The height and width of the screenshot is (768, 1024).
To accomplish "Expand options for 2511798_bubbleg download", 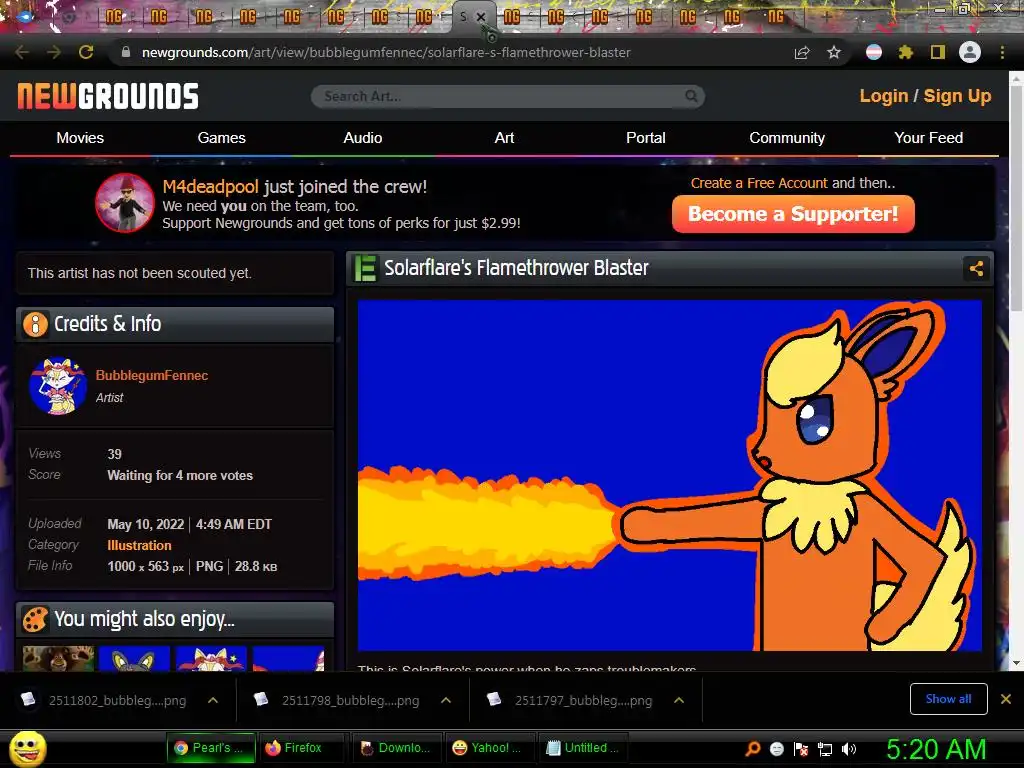I will [x=446, y=700].
